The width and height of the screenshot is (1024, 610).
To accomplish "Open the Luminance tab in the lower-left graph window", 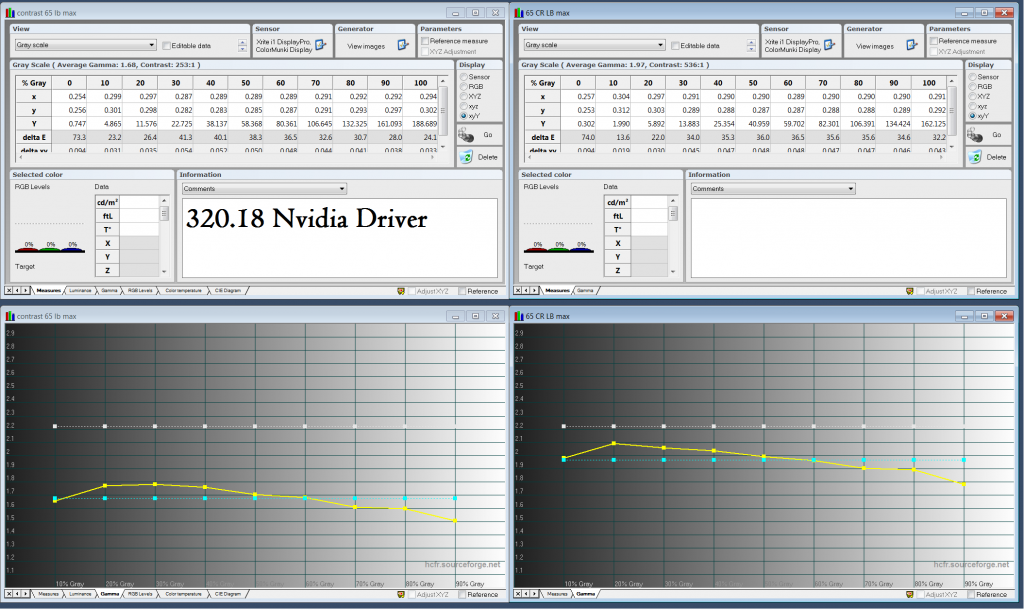I will click(80, 594).
